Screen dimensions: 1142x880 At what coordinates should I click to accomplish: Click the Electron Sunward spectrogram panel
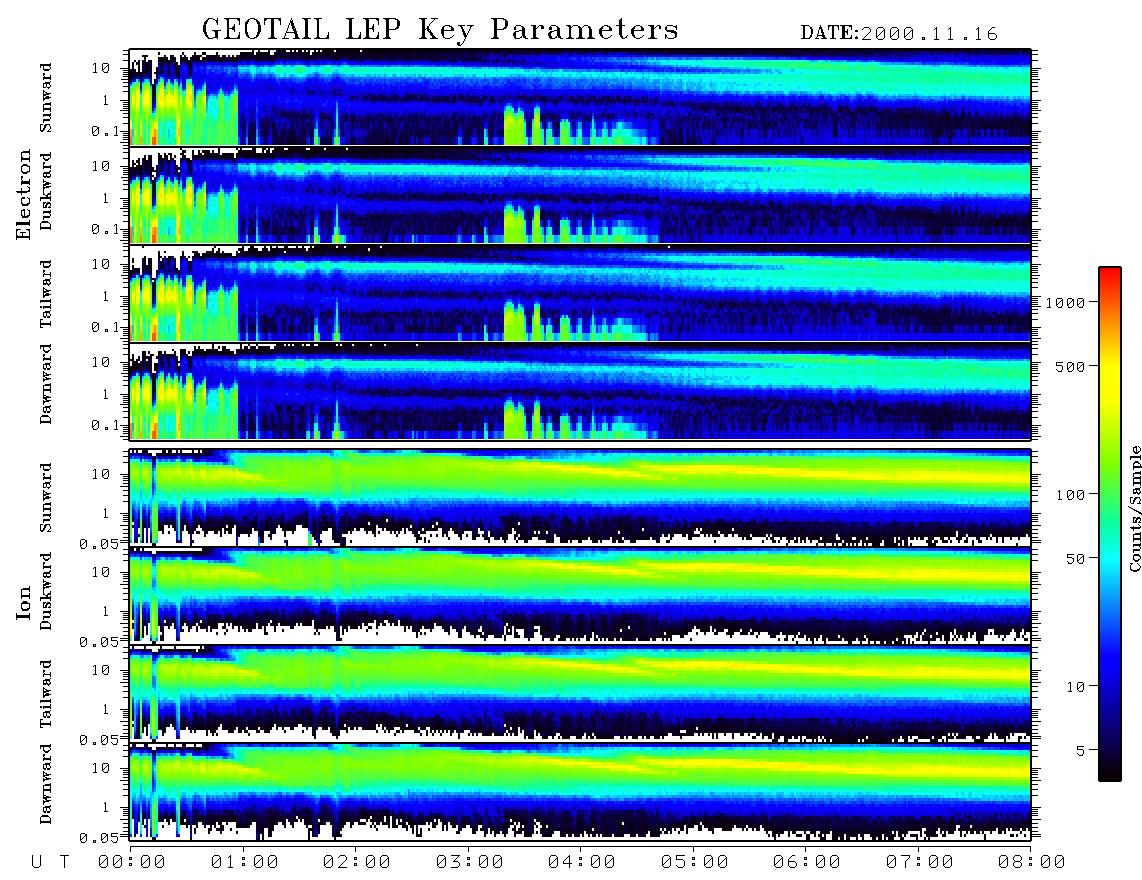tap(580, 97)
